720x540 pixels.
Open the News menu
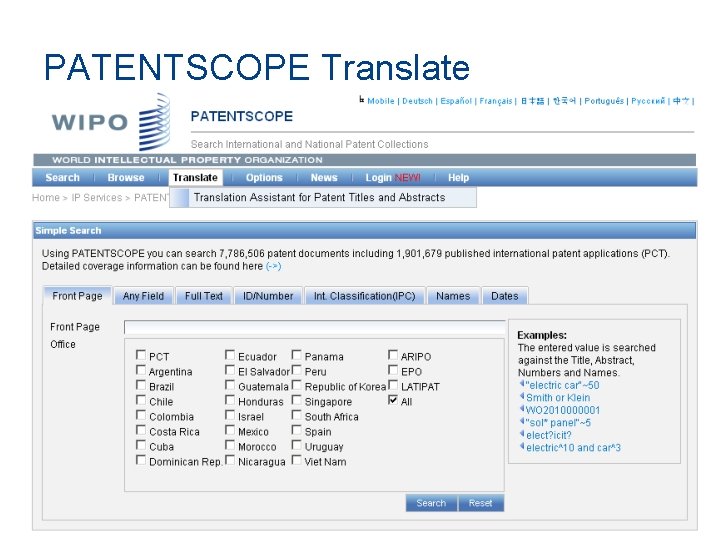pyautogui.click(x=324, y=178)
